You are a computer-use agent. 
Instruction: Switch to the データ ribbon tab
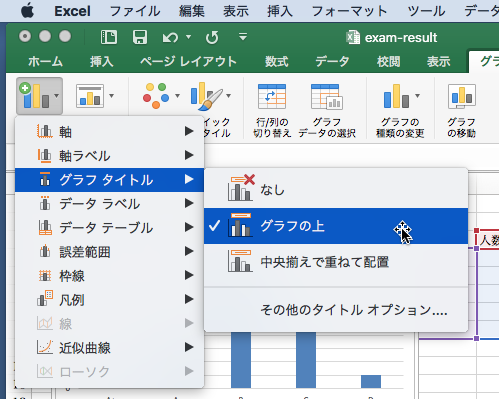click(332, 62)
